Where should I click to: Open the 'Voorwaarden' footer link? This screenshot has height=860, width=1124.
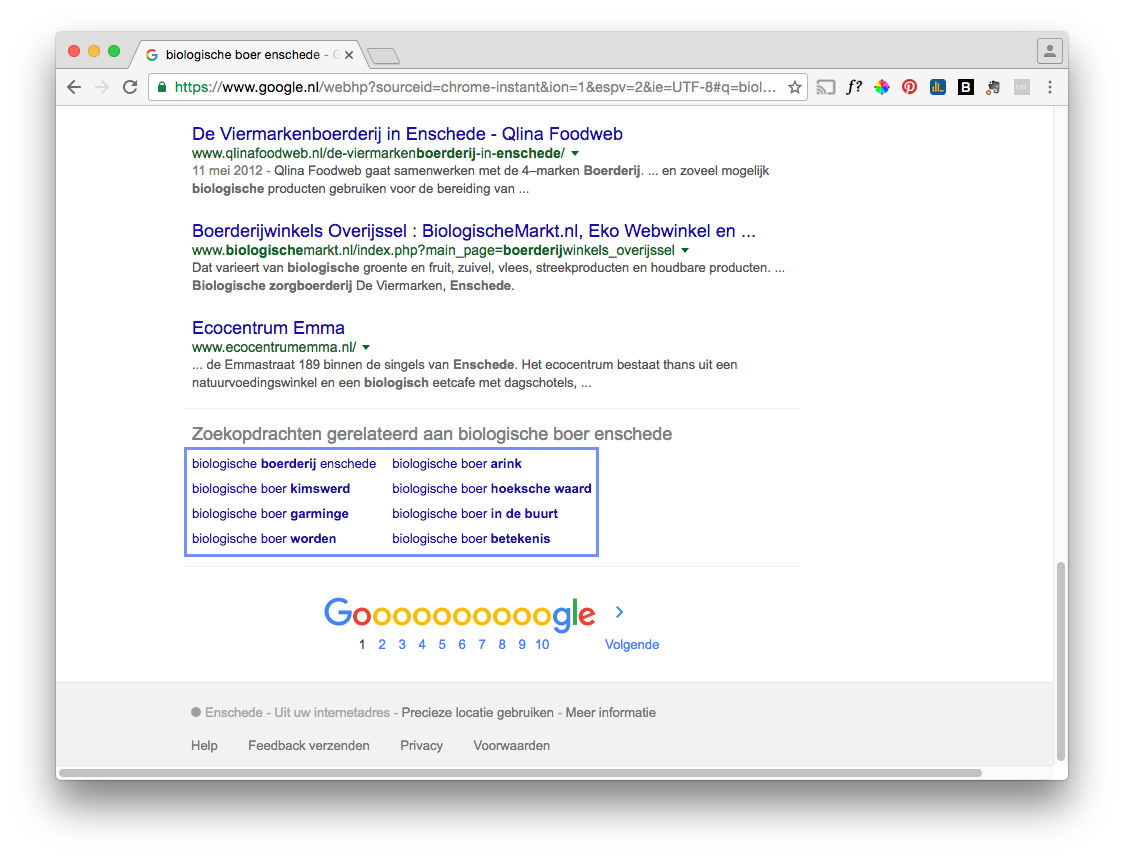coord(512,745)
